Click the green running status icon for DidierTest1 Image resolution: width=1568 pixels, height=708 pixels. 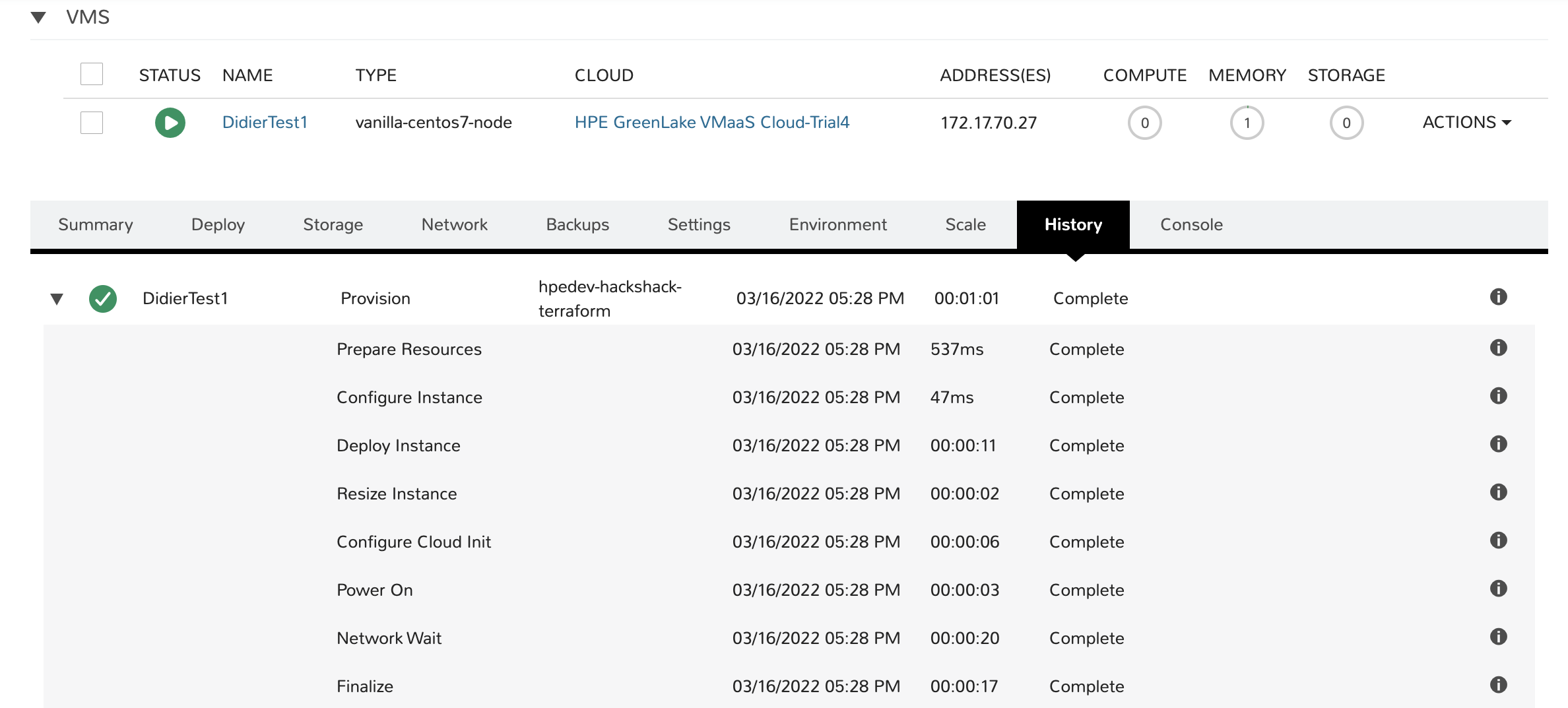170,123
